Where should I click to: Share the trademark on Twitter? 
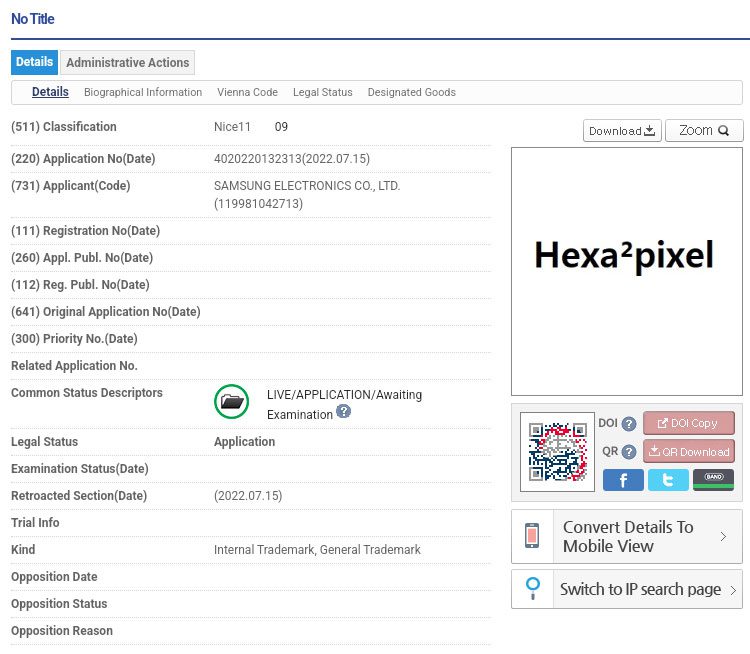point(668,480)
